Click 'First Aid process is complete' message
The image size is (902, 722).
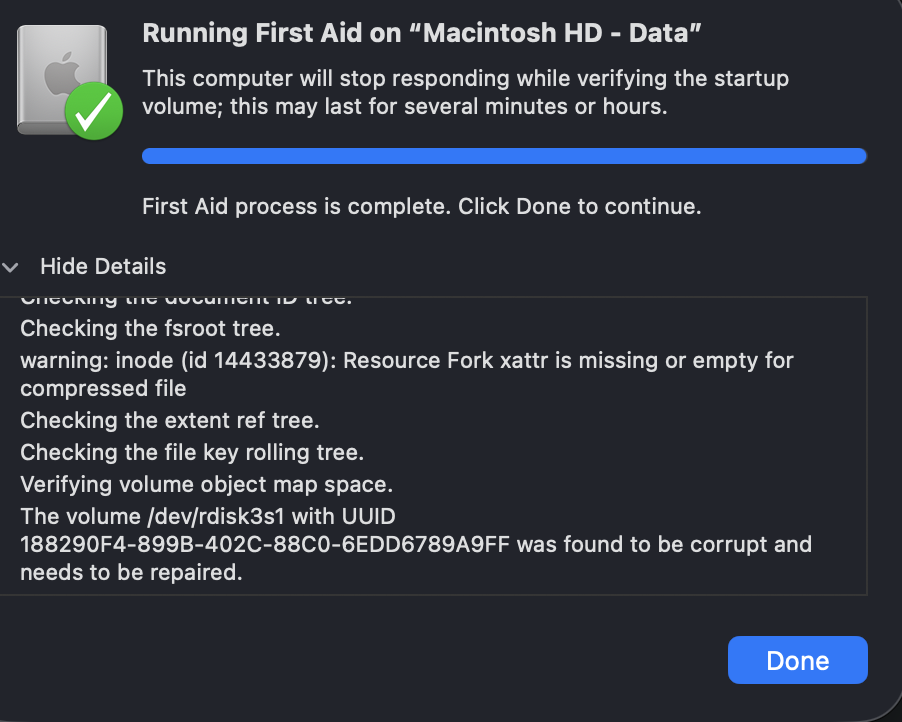click(x=421, y=207)
